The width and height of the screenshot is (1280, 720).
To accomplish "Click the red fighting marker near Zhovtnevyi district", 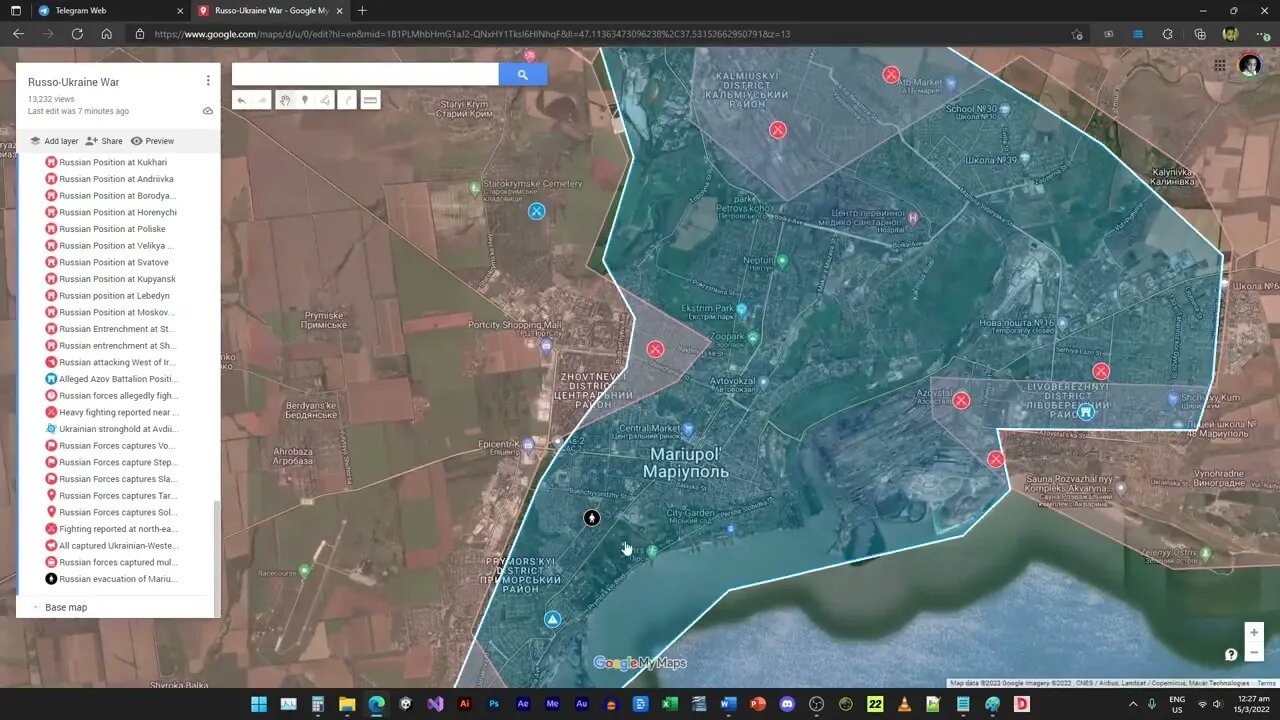I will click(655, 349).
